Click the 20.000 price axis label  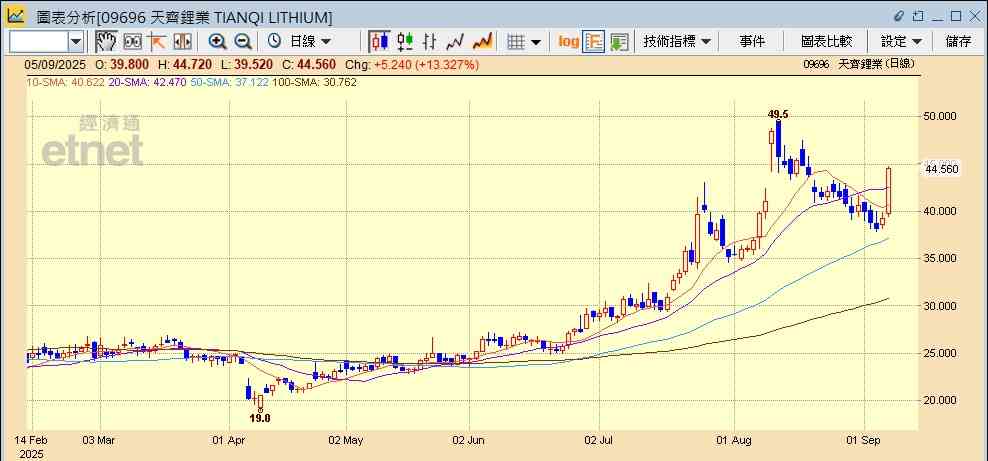click(x=941, y=401)
